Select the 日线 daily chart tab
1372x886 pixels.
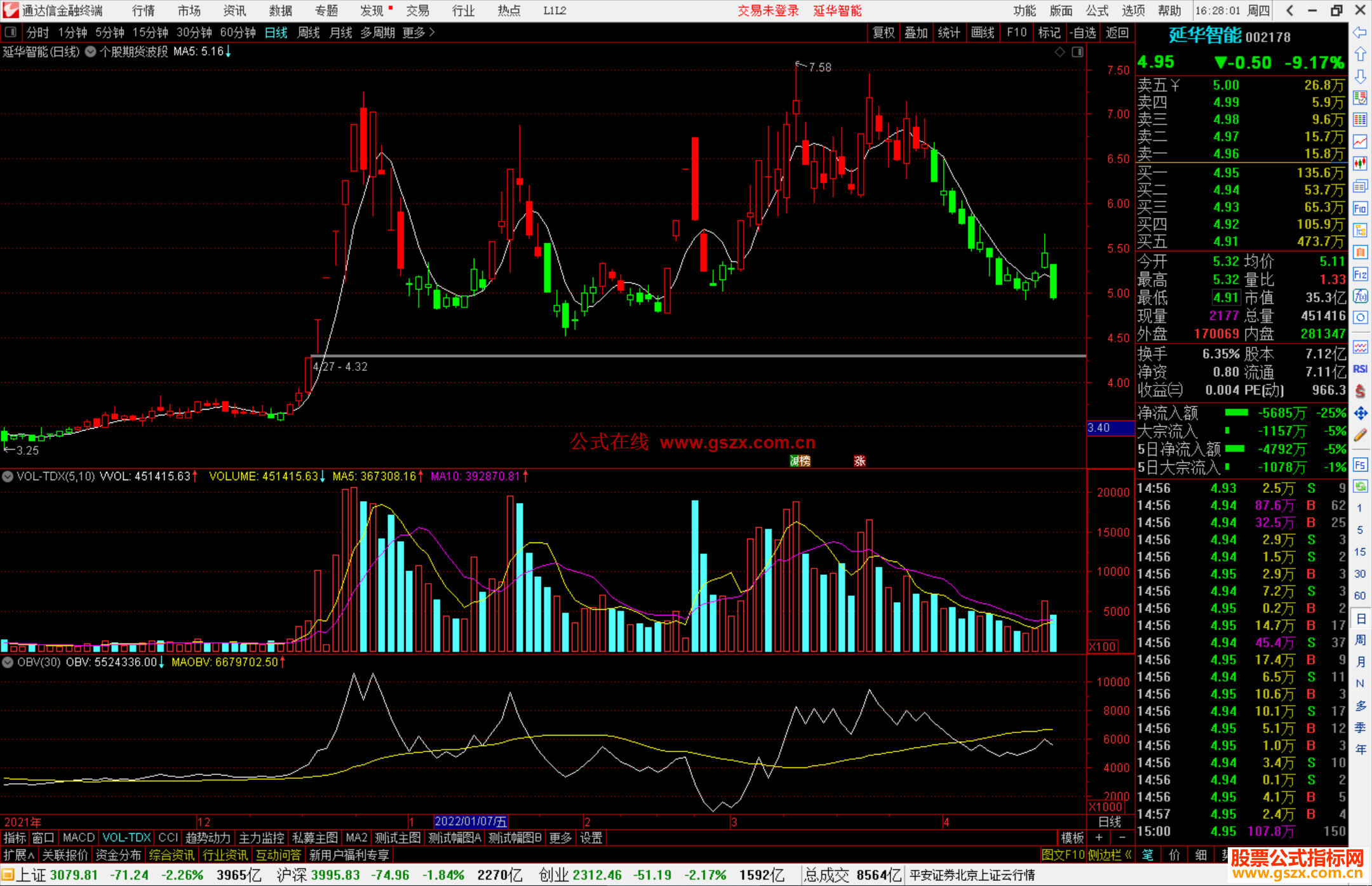[x=276, y=32]
